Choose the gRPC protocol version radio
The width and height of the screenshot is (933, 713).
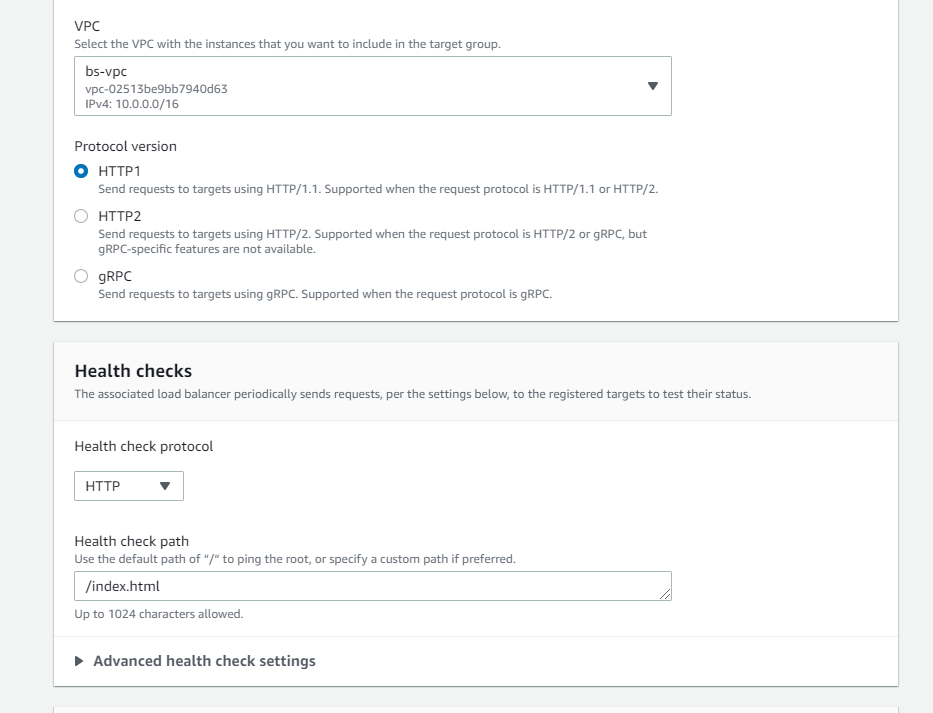click(81, 277)
